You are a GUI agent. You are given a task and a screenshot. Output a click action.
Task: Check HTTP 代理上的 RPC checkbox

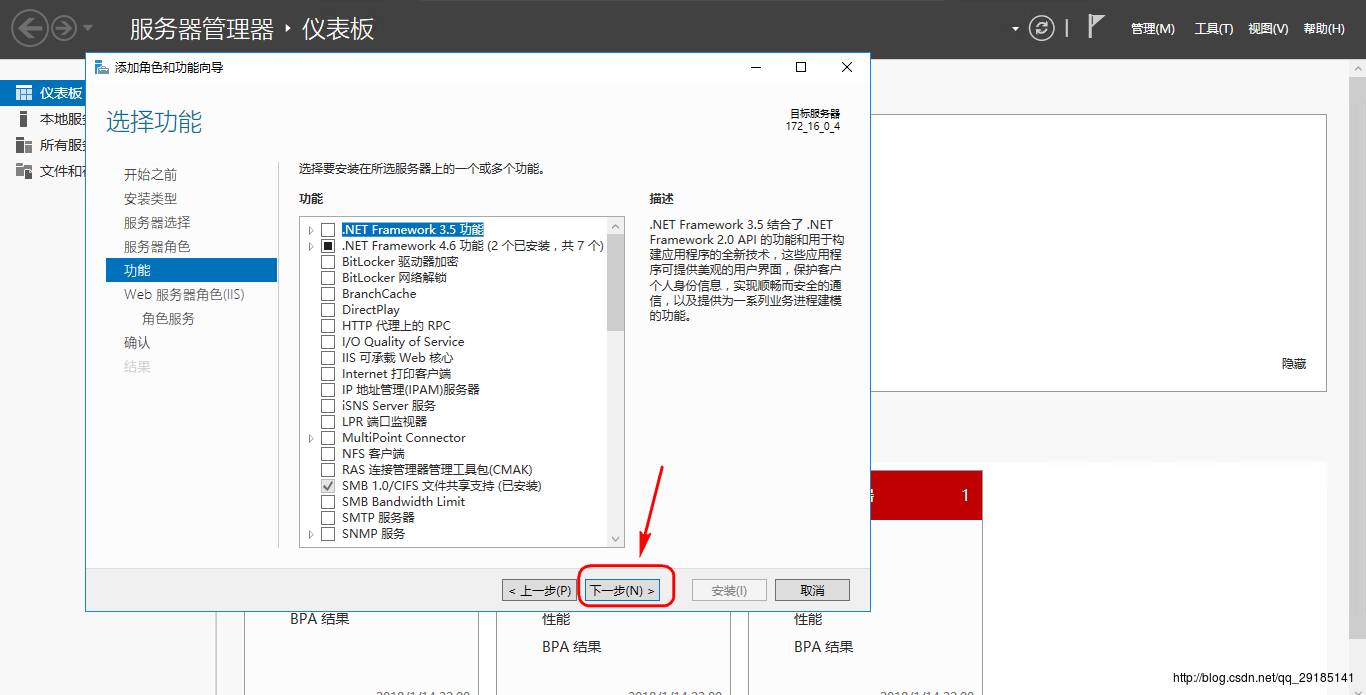tap(328, 326)
